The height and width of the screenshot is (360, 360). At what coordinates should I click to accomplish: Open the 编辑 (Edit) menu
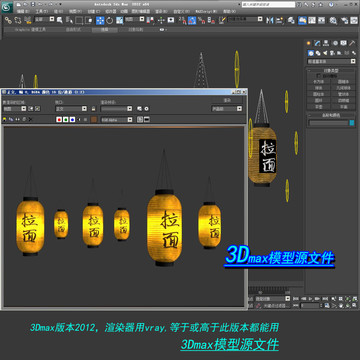(22, 11)
